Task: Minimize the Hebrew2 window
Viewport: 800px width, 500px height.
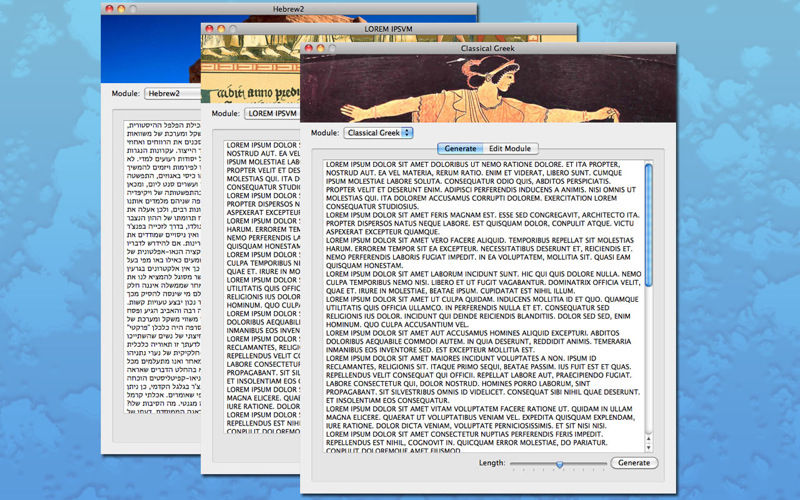Action: 121,9
